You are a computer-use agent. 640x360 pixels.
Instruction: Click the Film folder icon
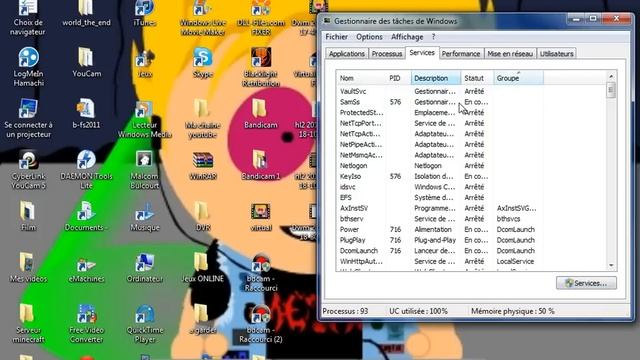pos(28,216)
